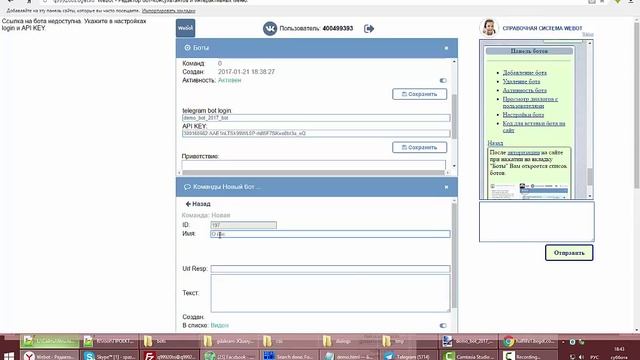Click the Имя input field
This screenshot has width=640, height=360.
pyautogui.click(x=330, y=234)
